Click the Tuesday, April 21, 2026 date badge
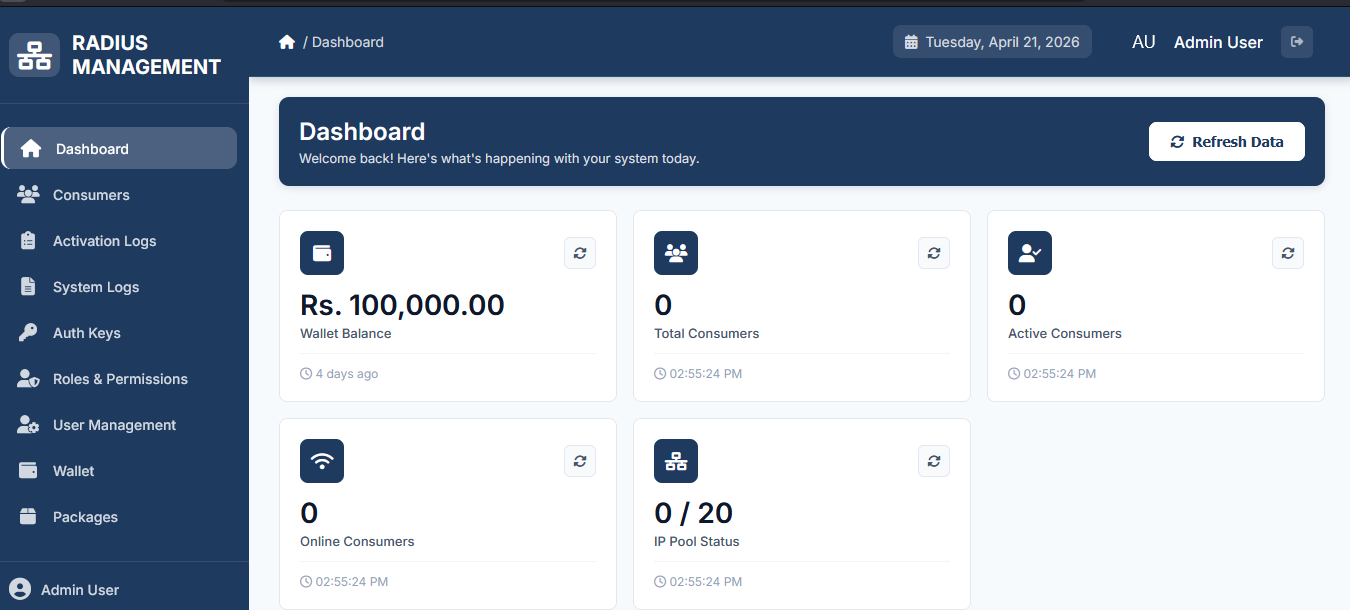The image size is (1350, 610). [x=992, y=42]
